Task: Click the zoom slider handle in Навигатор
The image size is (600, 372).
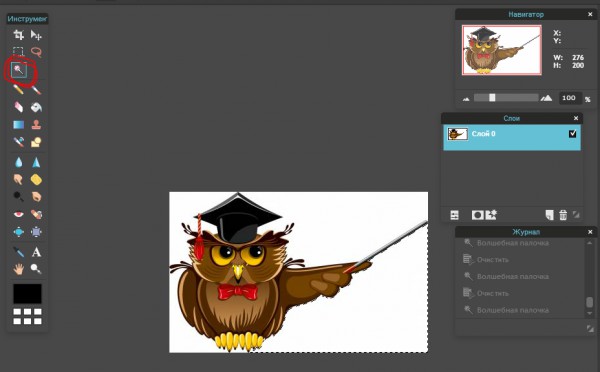Action: (492, 98)
